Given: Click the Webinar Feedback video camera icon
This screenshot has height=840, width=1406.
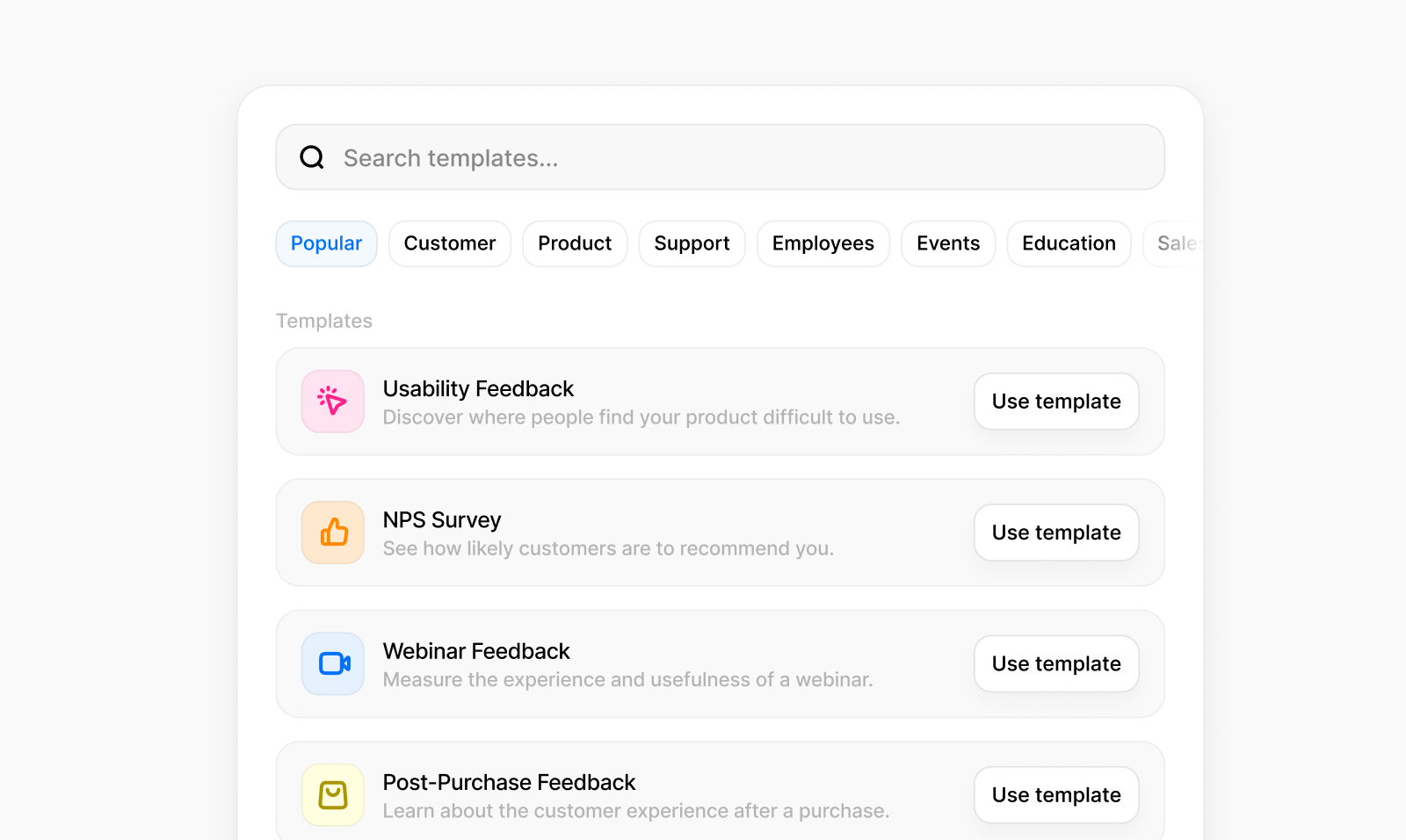Looking at the screenshot, I should coord(333,663).
